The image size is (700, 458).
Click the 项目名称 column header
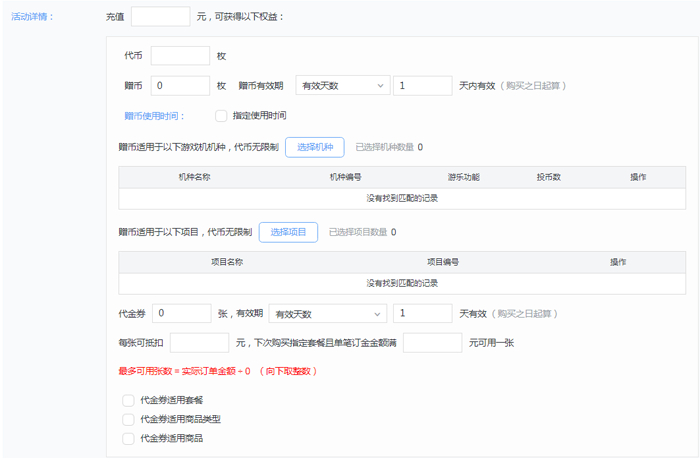tap(227, 262)
